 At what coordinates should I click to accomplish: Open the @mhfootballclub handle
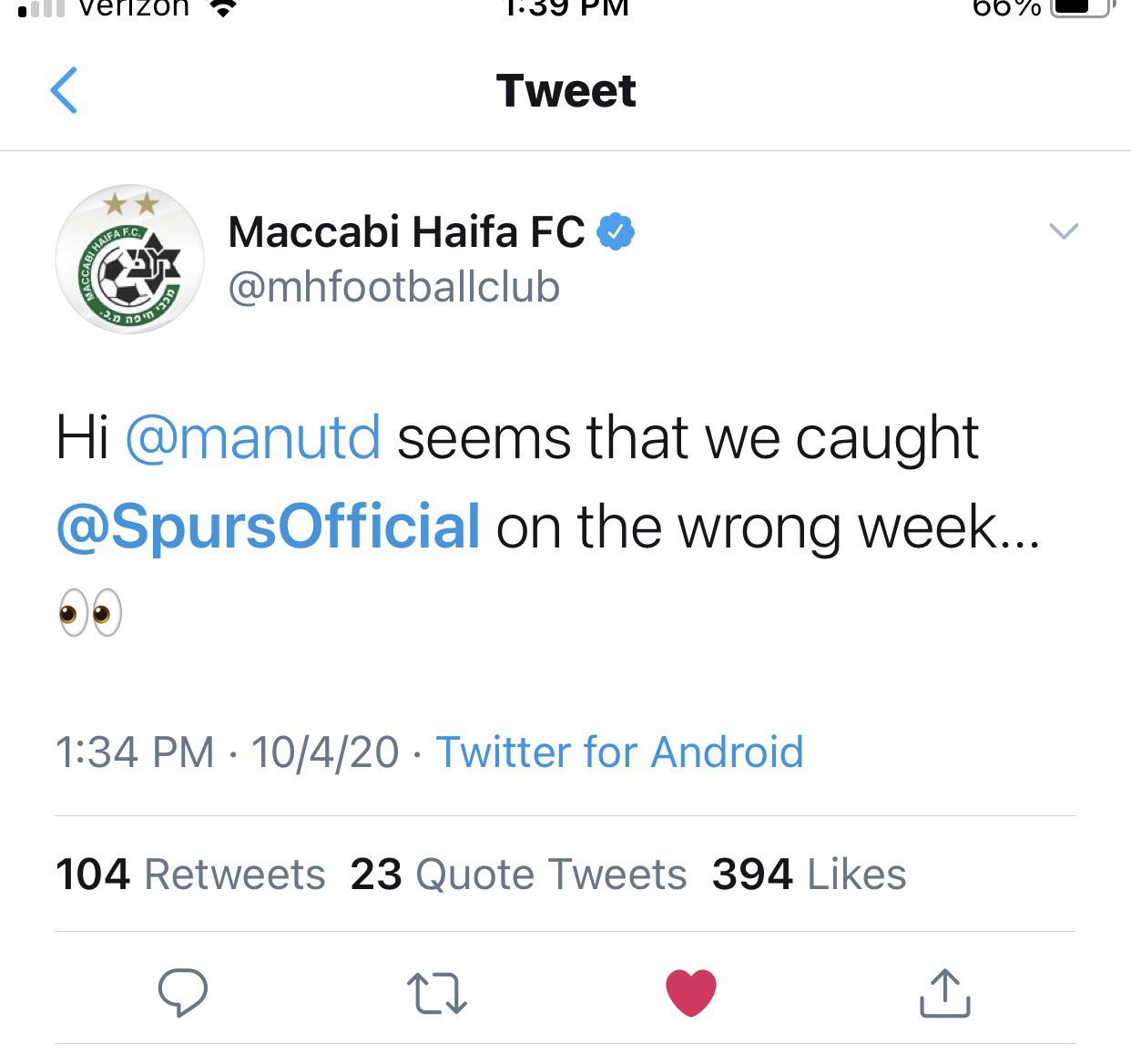pyautogui.click(x=393, y=288)
